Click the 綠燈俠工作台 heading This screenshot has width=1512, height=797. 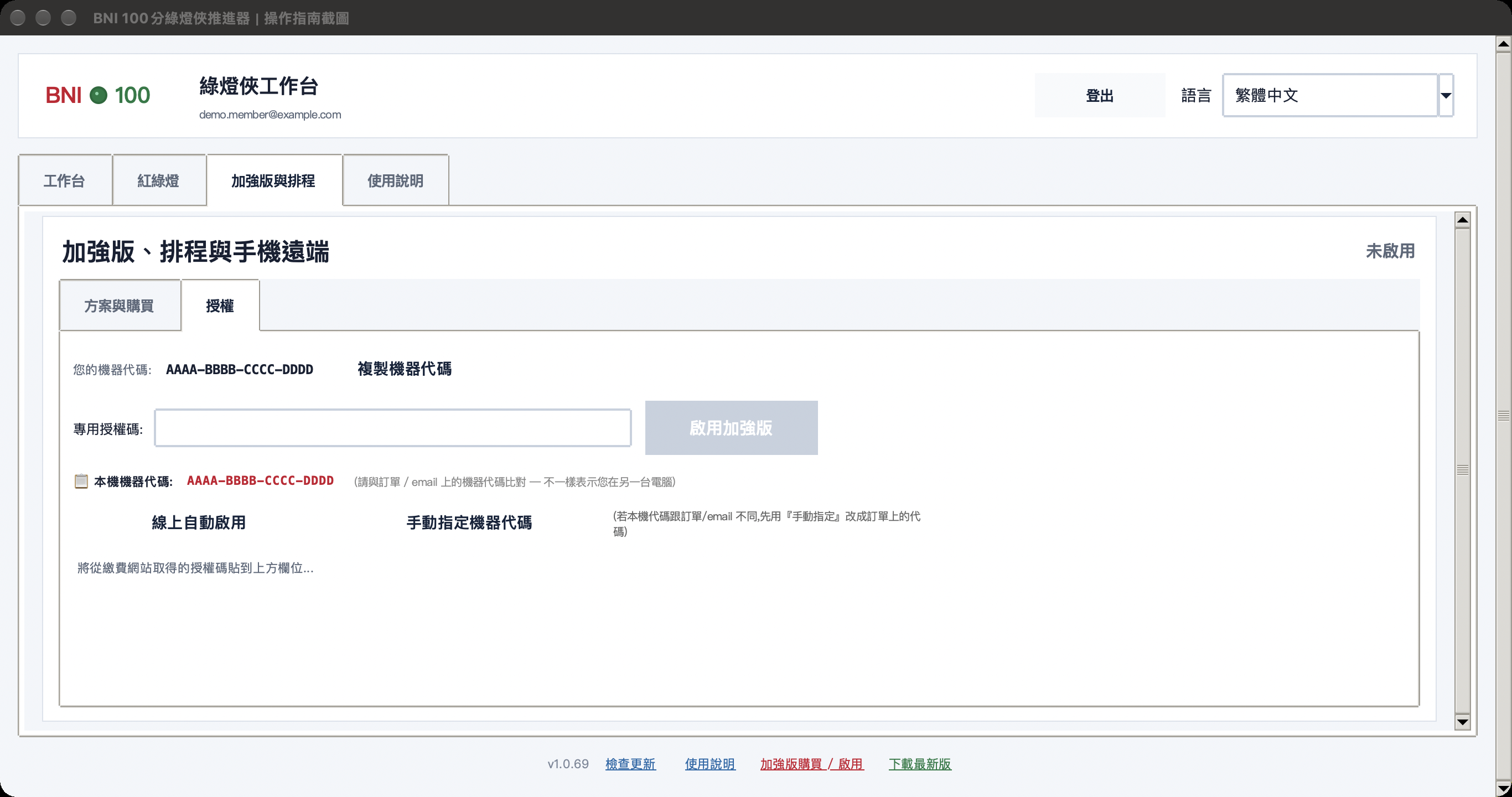[x=259, y=86]
